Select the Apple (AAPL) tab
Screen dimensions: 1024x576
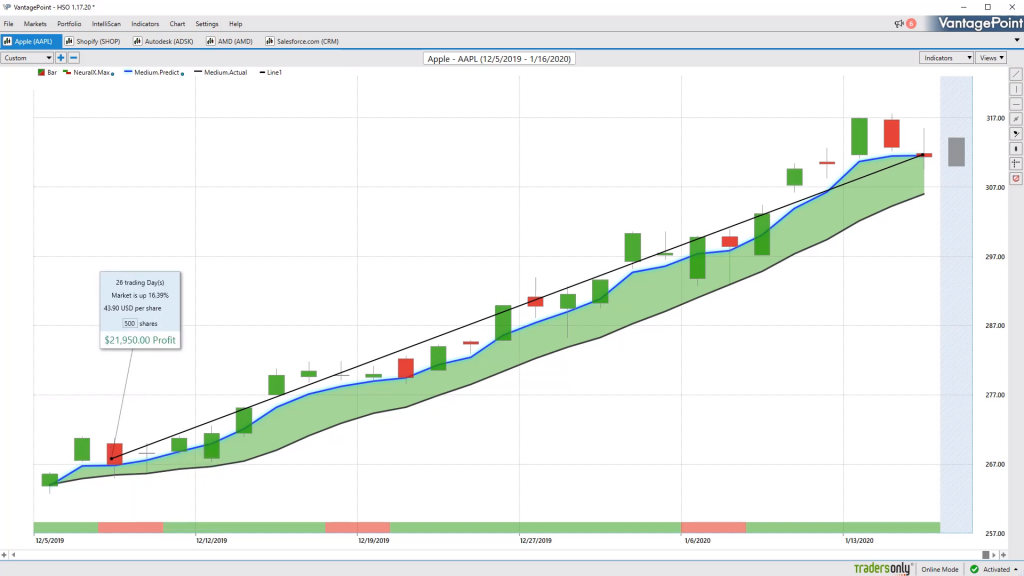[x=31, y=41]
